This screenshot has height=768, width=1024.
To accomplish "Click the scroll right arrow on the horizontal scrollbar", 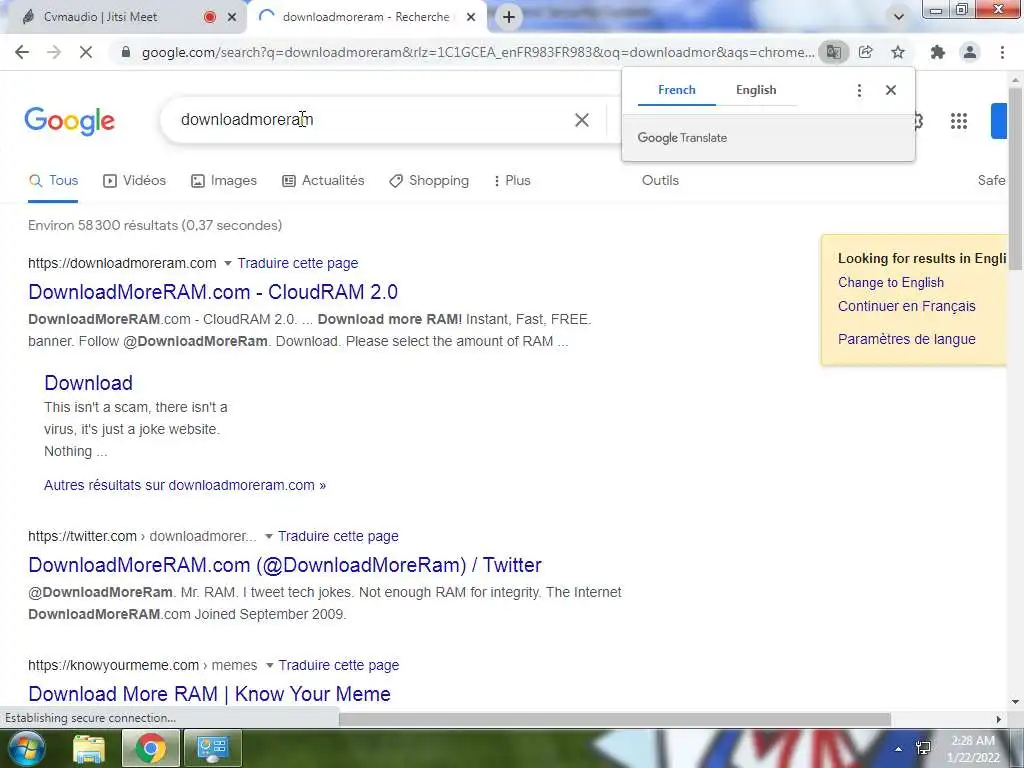I will click(999, 719).
